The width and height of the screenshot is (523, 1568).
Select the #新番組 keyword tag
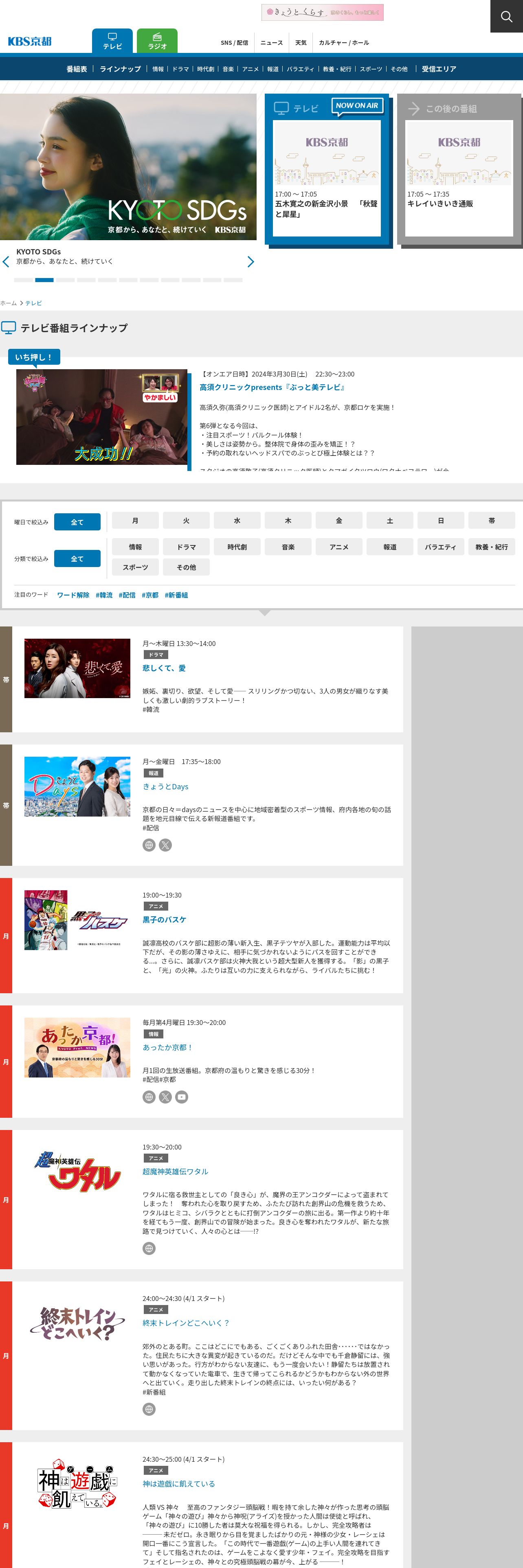(176, 595)
